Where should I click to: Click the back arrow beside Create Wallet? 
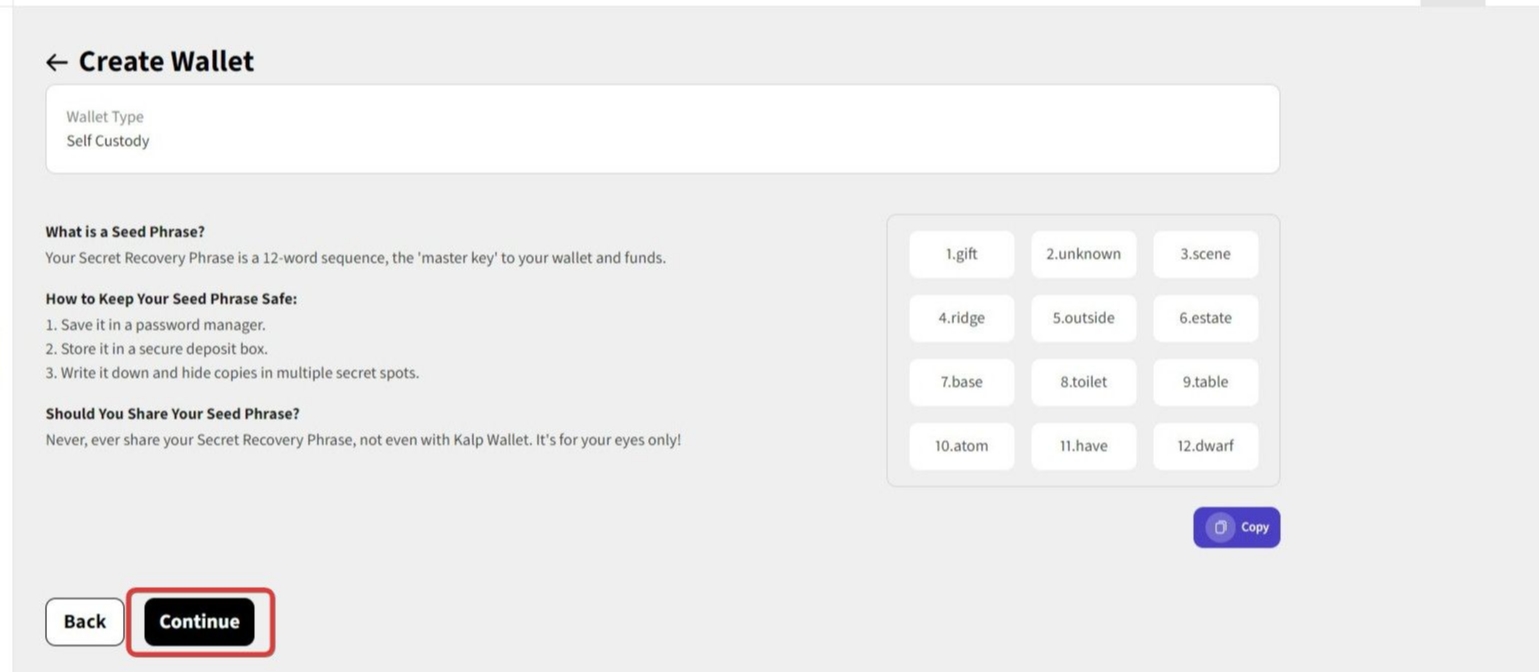(56, 62)
